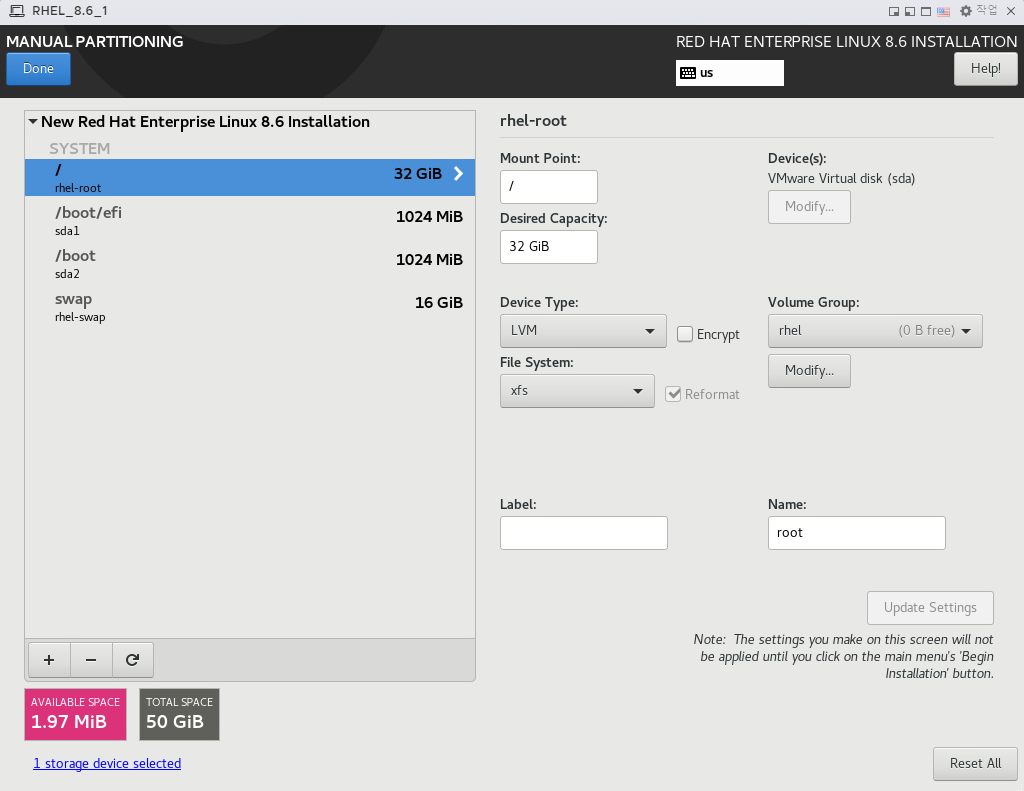Click the 'us' keyboard layout indicator
1024x791 pixels.
coord(729,73)
